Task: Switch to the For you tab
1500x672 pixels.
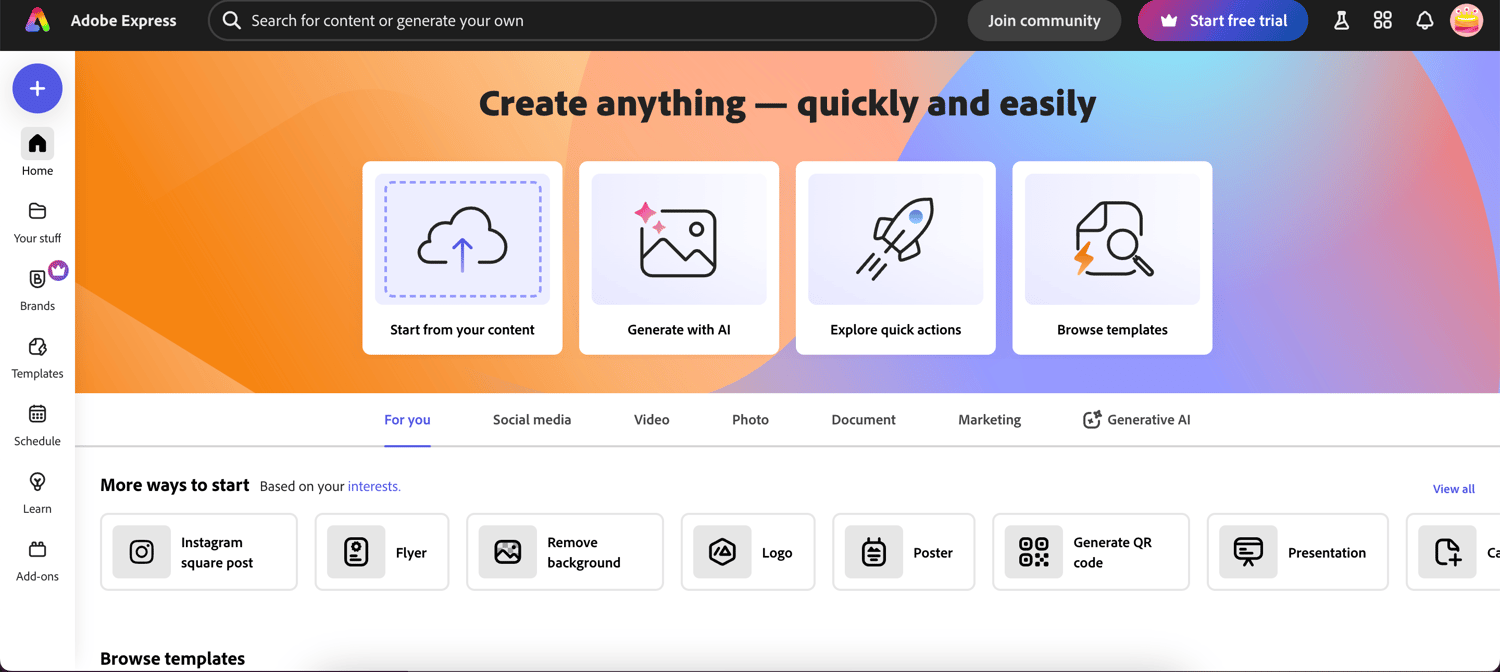Action: point(407,420)
